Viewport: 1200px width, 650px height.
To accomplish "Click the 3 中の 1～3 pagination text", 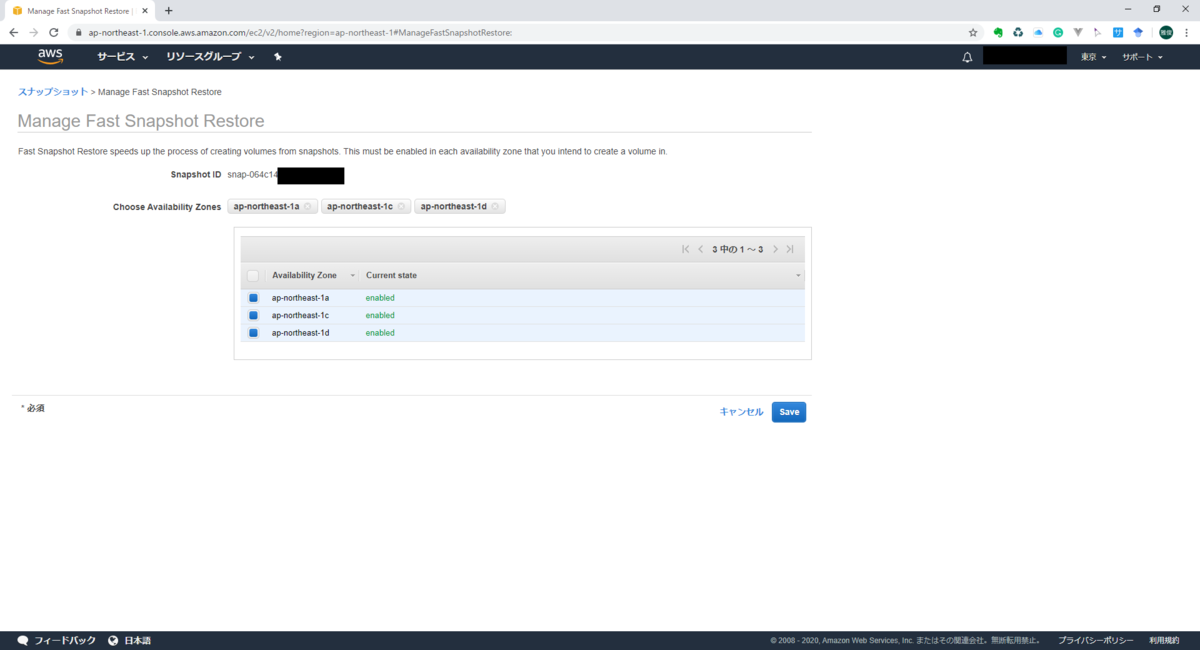I will click(x=738, y=249).
